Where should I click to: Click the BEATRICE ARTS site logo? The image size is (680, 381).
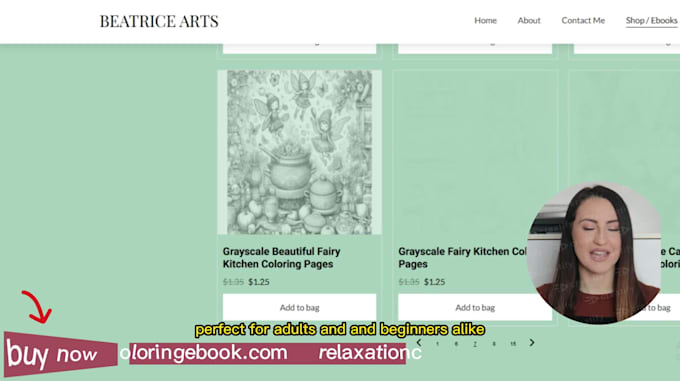[159, 21]
